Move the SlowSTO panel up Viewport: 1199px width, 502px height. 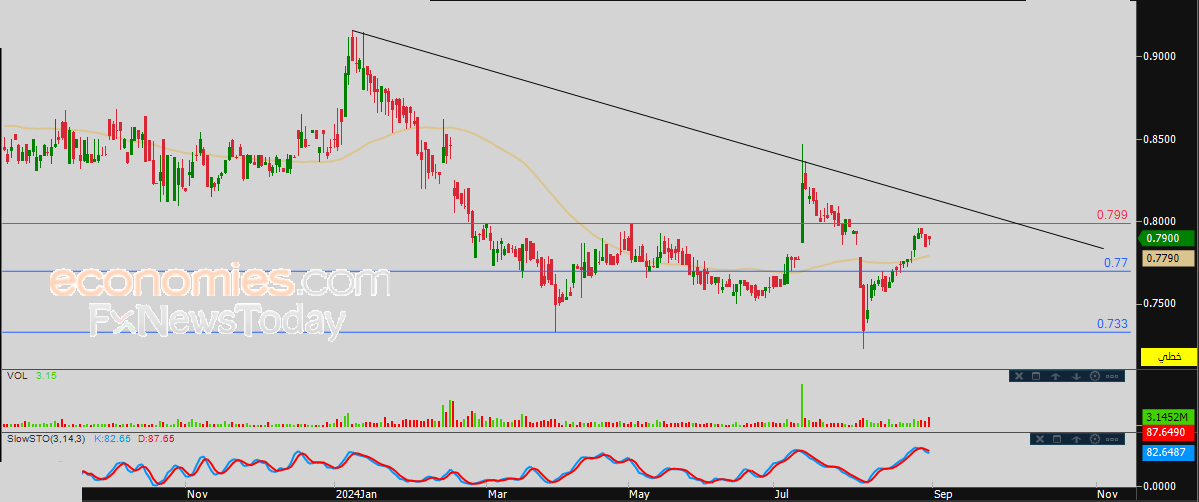1075,438
